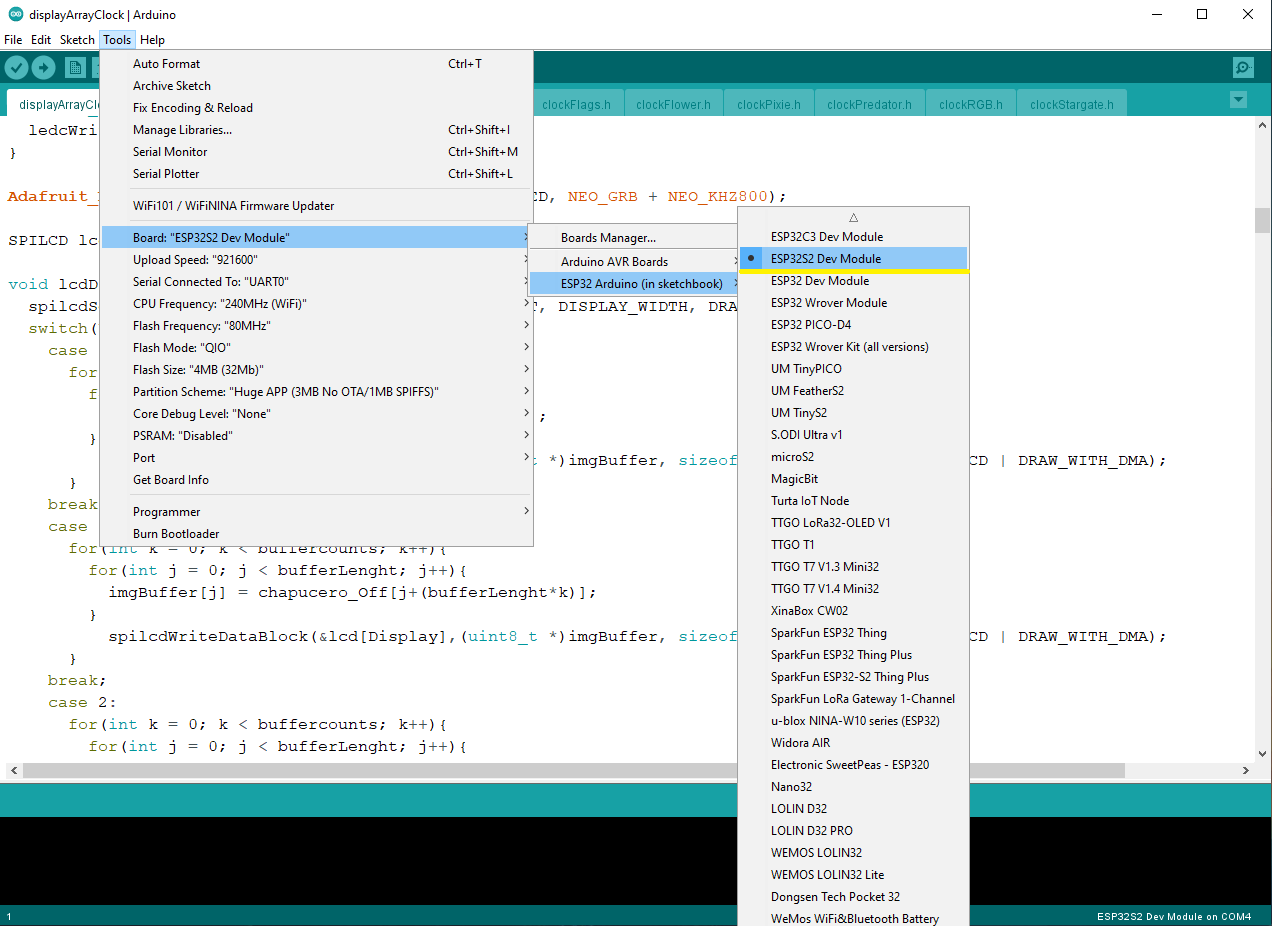Image resolution: width=1272 pixels, height=926 pixels.
Task: Click the New sketch toolbar icon
Action: click(75, 67)
